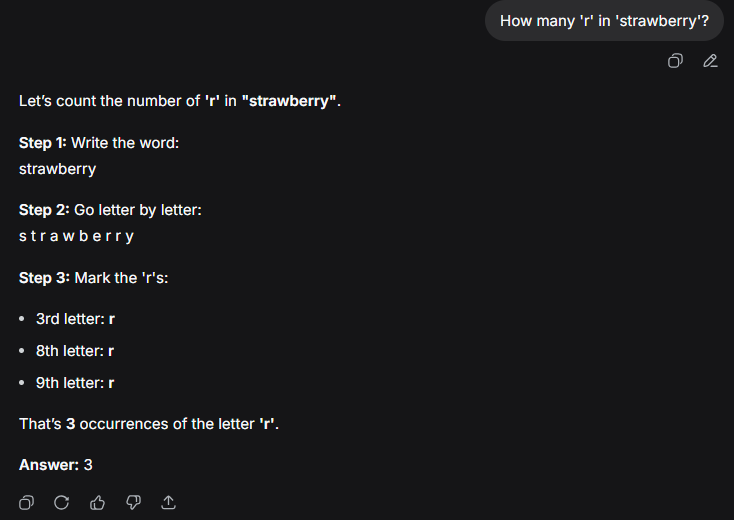Screen dimensions: 734x520
Task: Regenerate the assistant's response
Action: (62, 502)
